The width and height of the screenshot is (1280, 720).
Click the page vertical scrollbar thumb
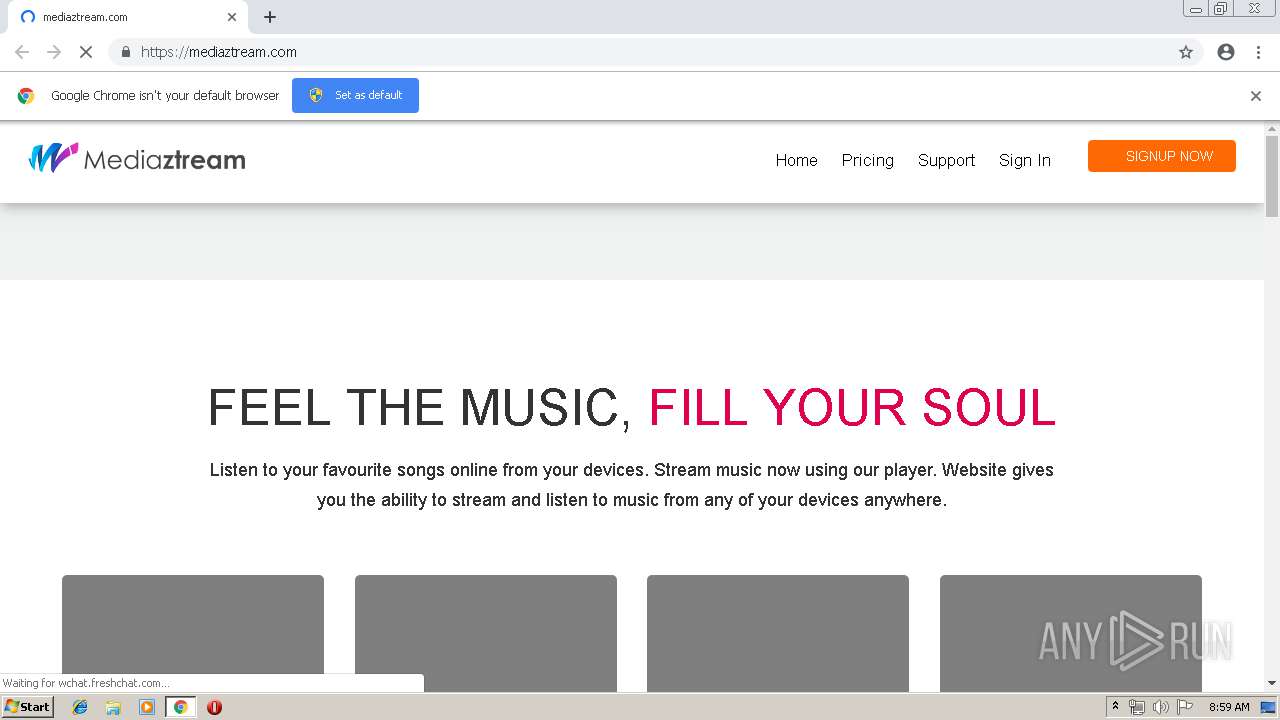tap(1272, 175)
